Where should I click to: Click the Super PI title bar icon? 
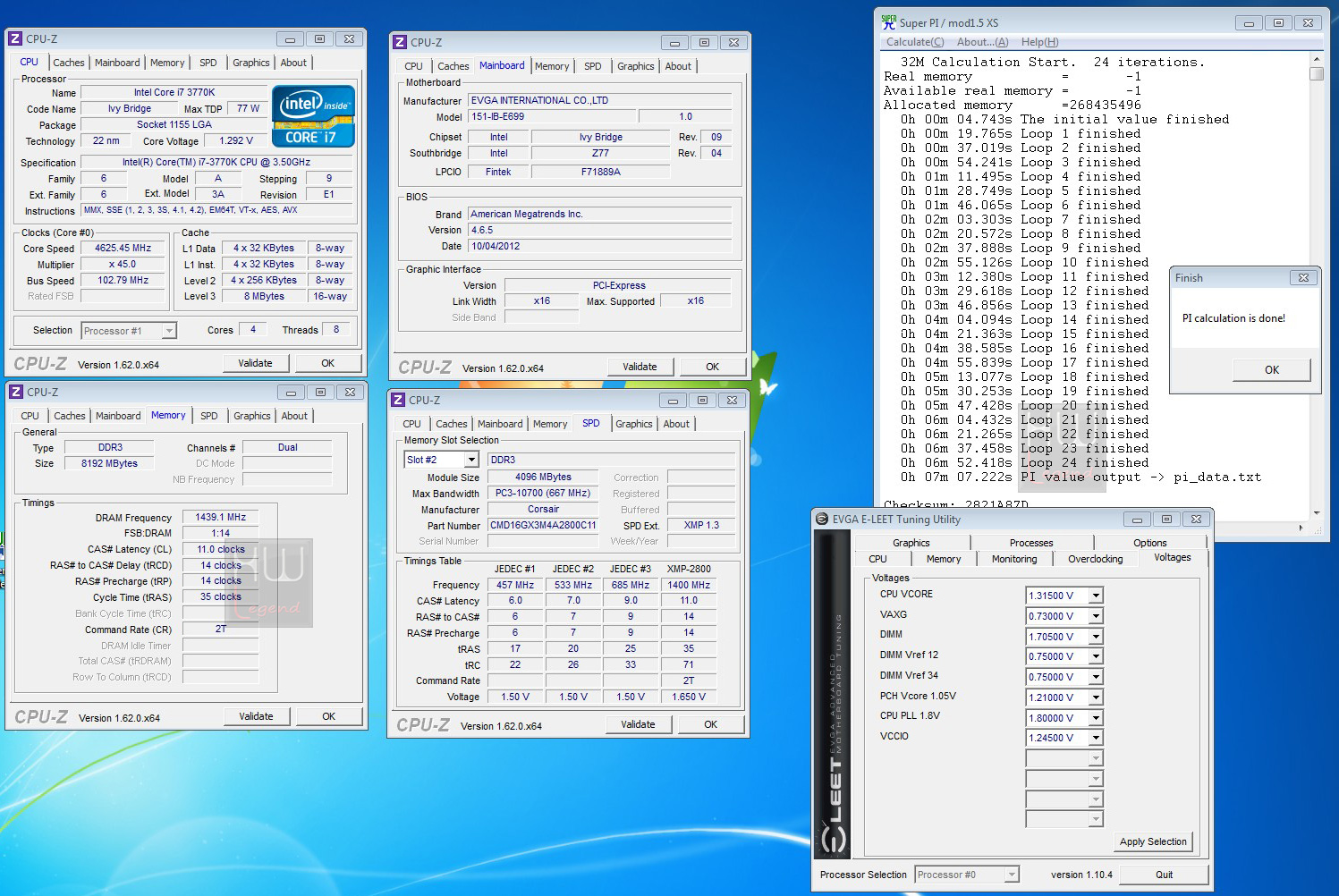click(x=888, y=22)
